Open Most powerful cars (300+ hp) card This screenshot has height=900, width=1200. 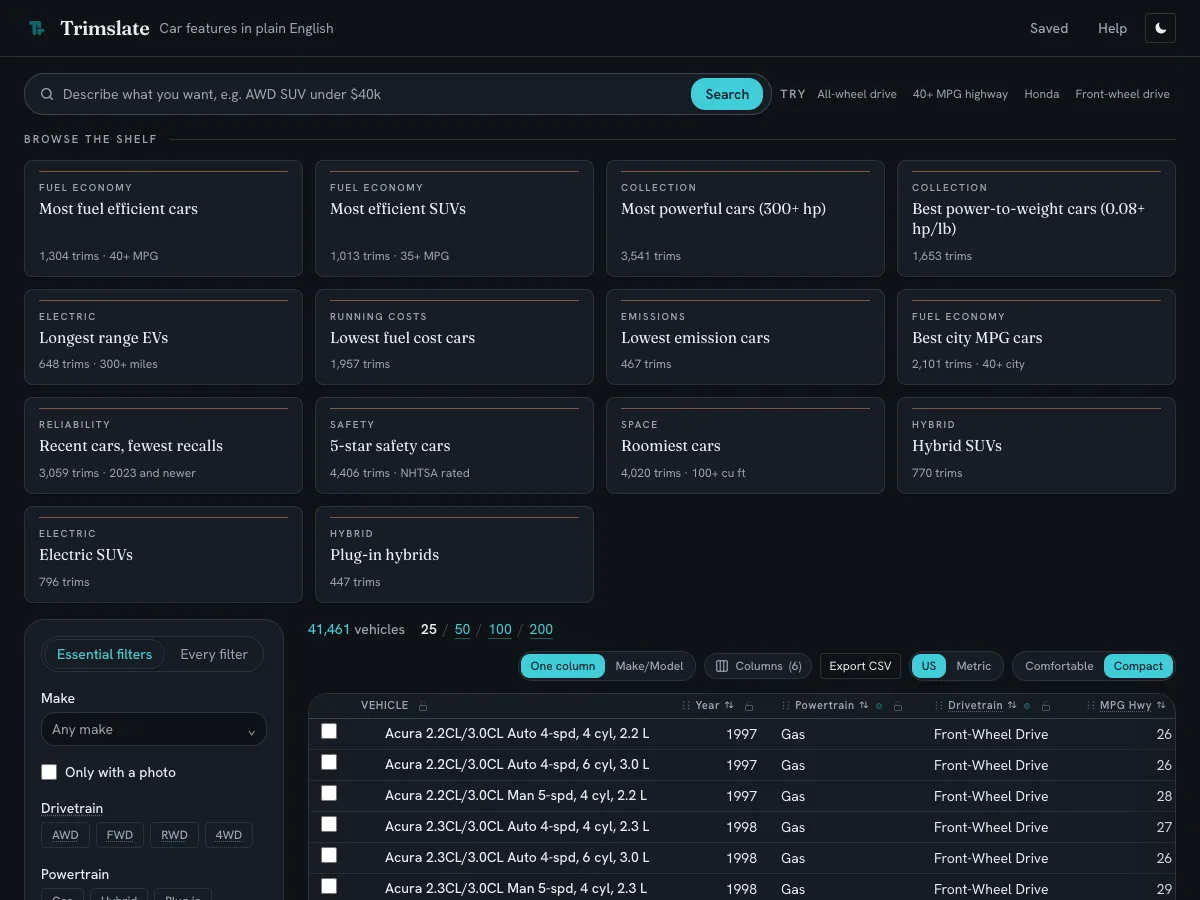745,218
